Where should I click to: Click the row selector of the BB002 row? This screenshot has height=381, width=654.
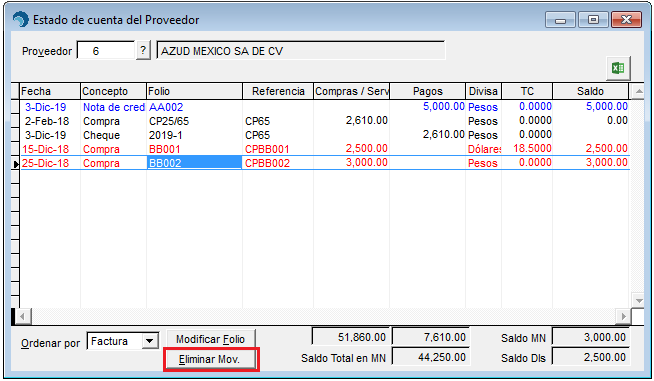(x=15, y=163)
